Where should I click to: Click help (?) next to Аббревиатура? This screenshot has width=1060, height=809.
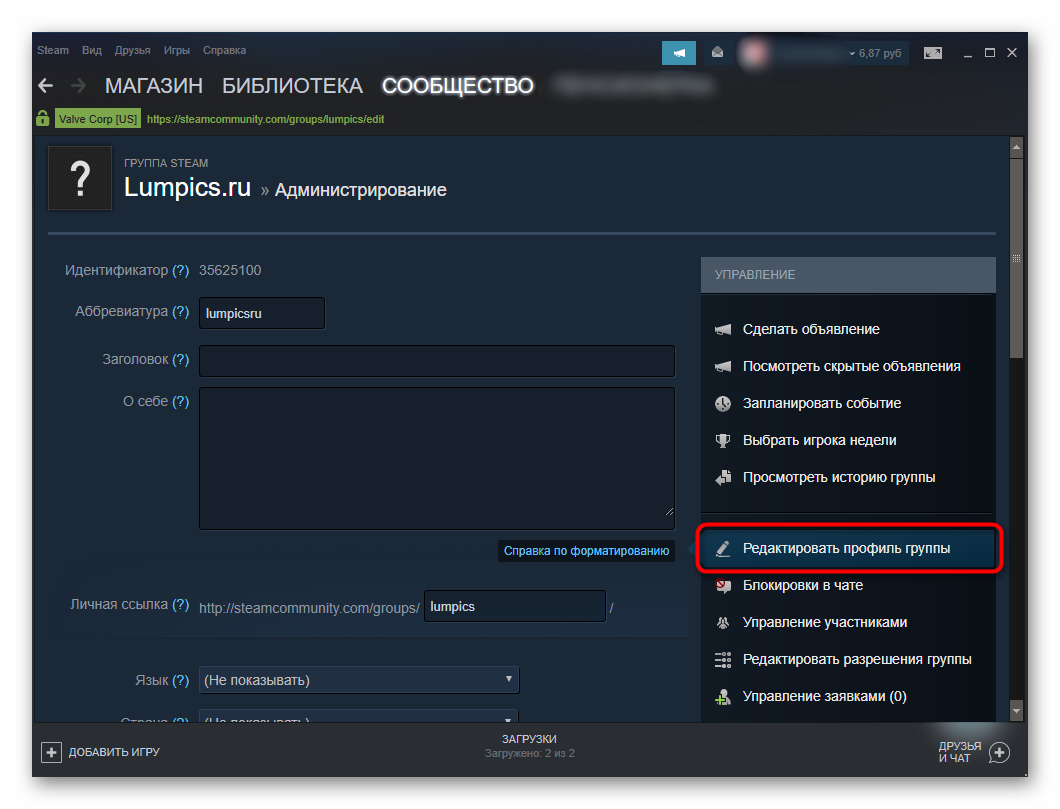pyautogui.click(x=180, y=312)
